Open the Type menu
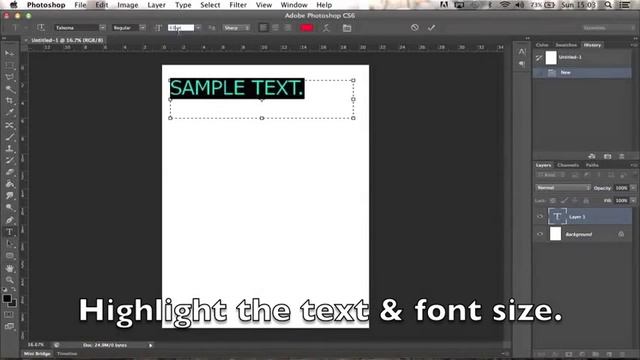 [183, 5]
